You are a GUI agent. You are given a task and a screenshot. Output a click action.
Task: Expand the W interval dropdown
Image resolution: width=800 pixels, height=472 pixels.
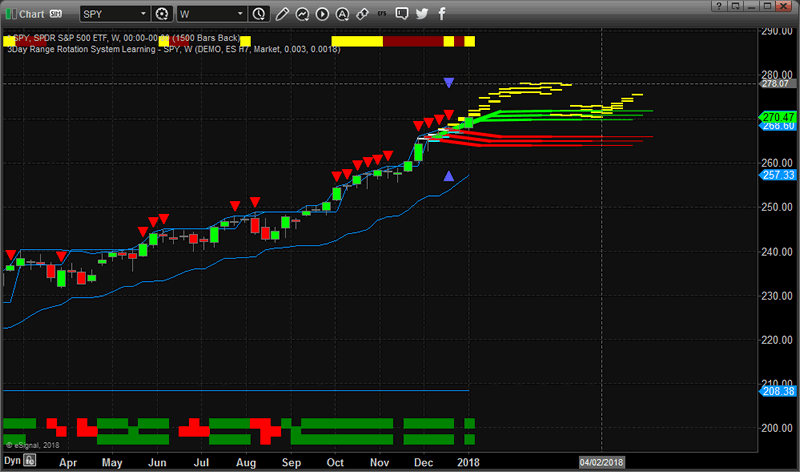tap(238, 14)
